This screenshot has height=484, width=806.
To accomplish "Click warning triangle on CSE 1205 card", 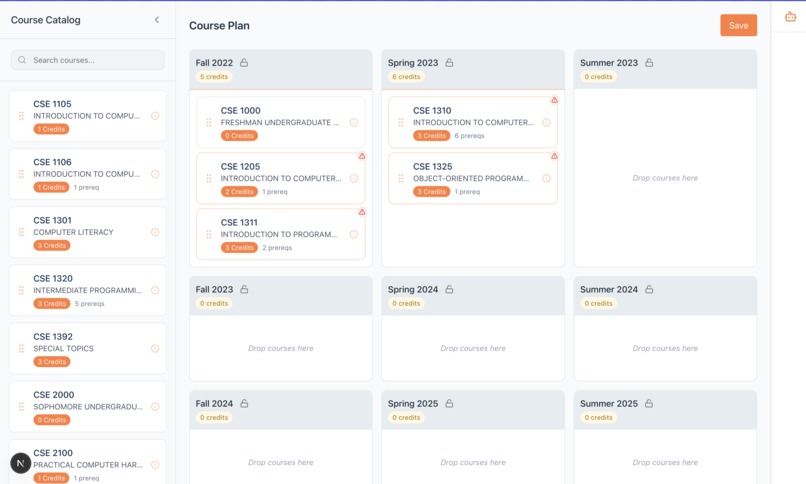I will [x=362, y=156].
